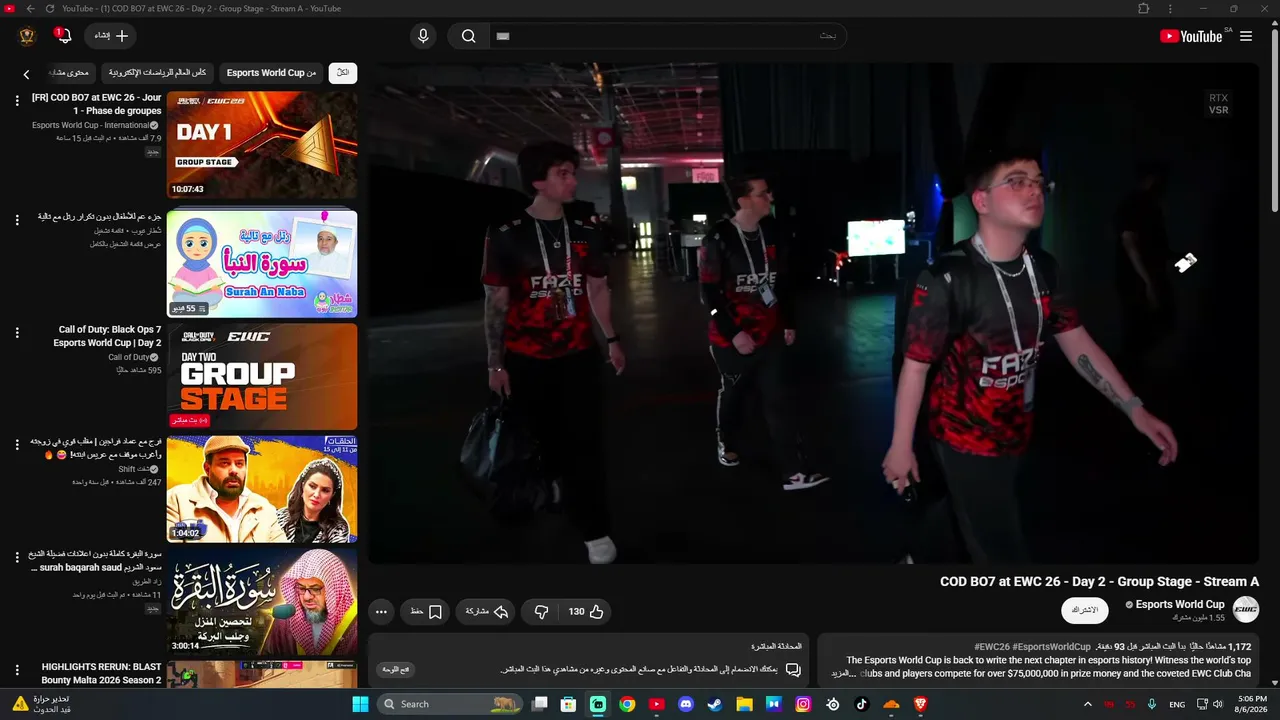Save video with the حفظ button
The height and width of the screenshot is (720, 1280).
[x=426, y=612]
